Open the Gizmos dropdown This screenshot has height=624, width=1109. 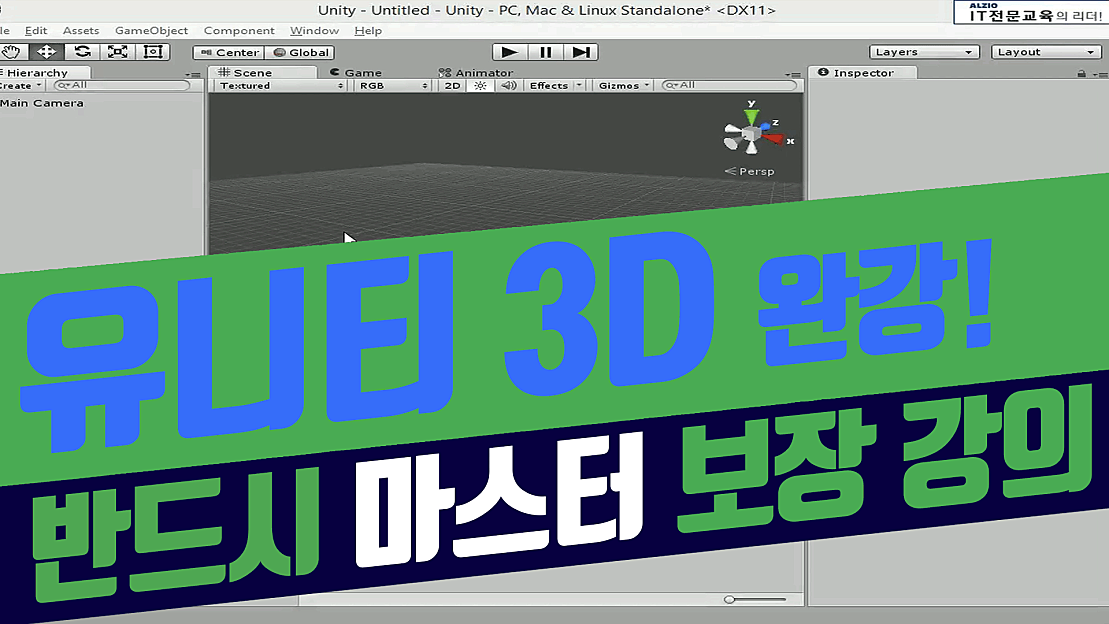[x=621, y=85]
